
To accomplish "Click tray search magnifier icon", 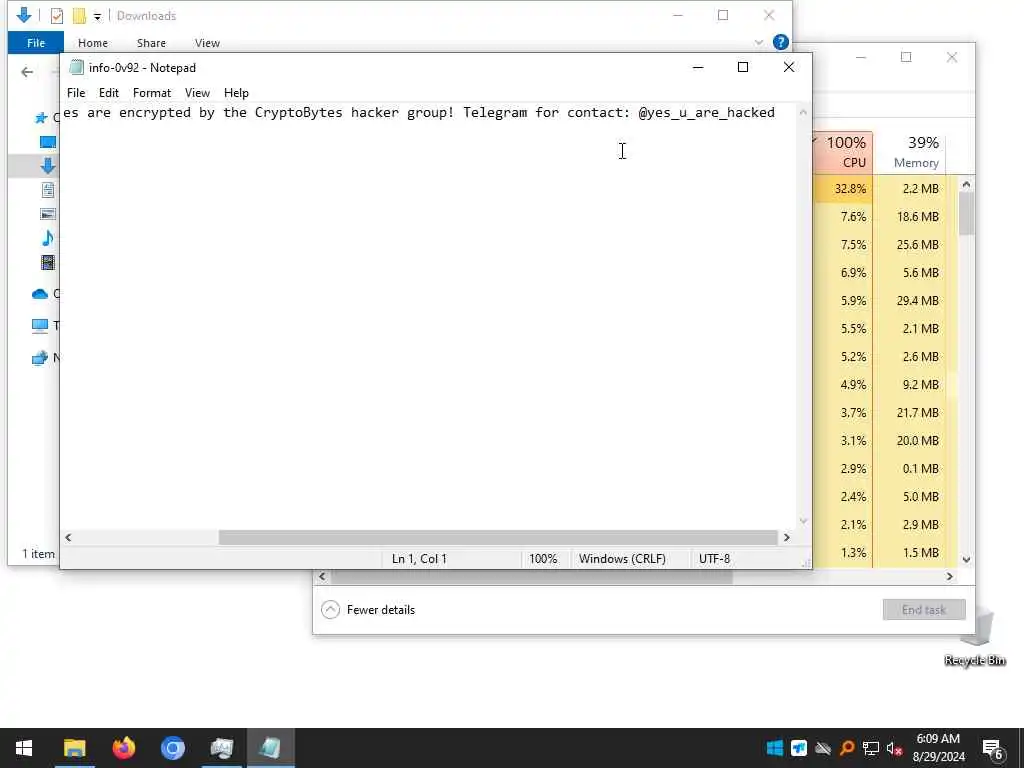I will coord(847,748).
